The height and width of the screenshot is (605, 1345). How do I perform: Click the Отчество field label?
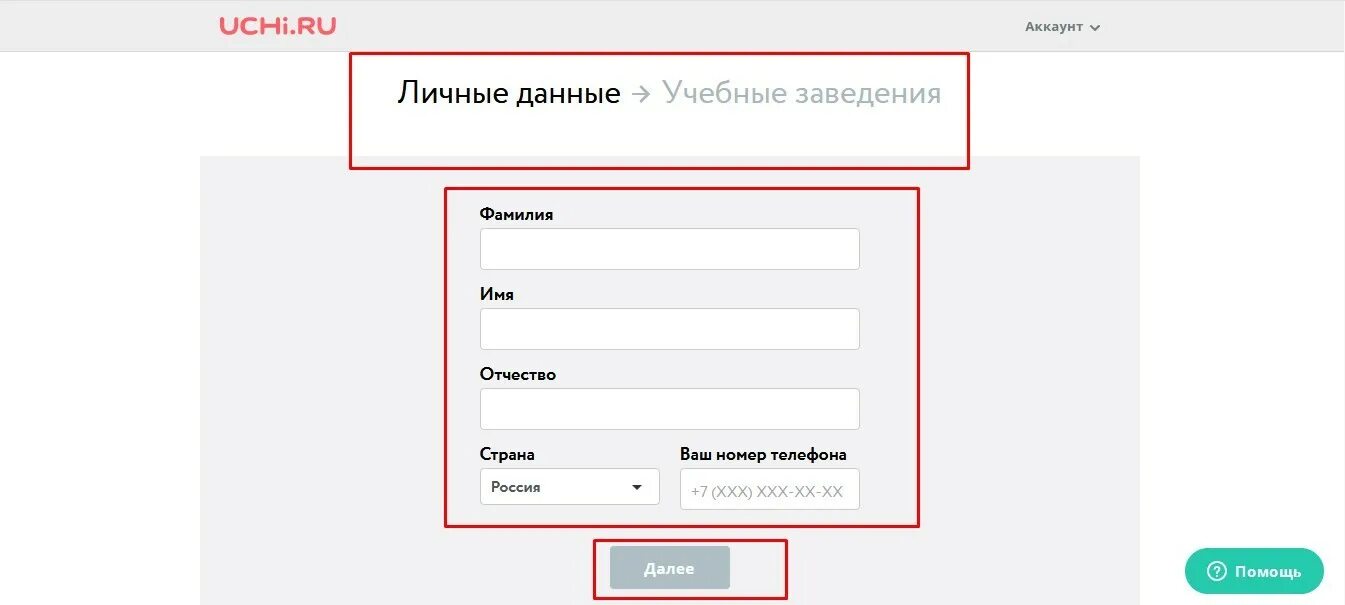pyautogui.click(x=518, y=374)
